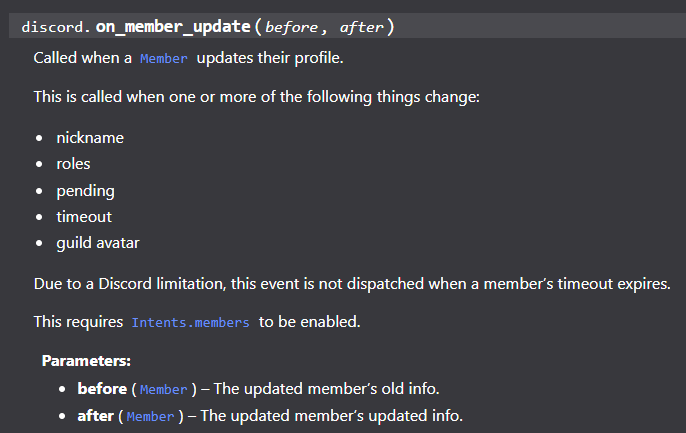
Task: Click the nickname list item
Action: [x=90, y=138]
